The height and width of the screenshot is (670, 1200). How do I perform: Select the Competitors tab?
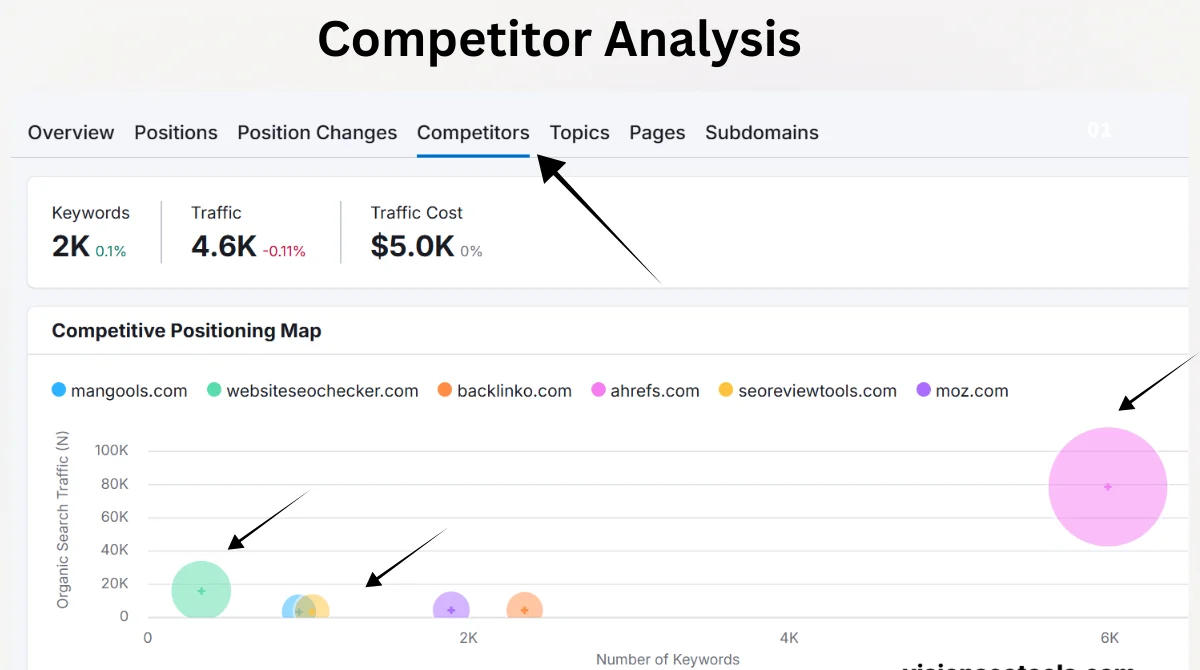click(473, 132)
